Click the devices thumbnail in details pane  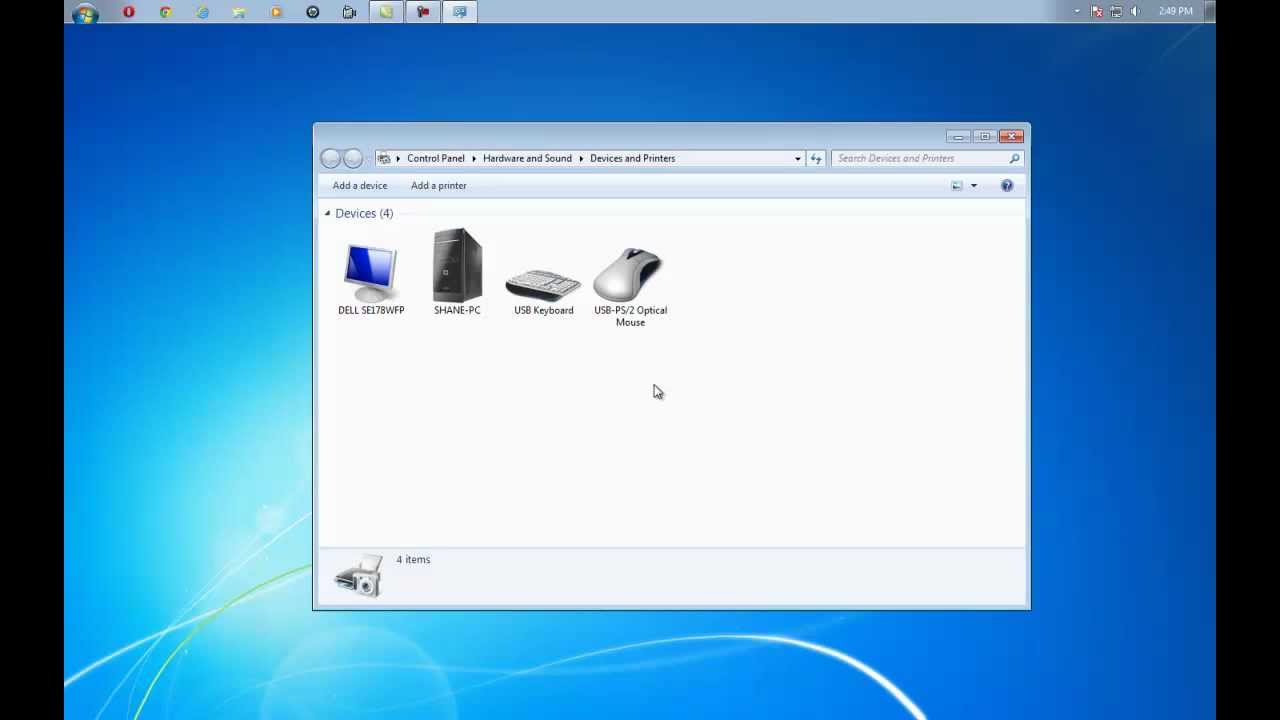pyautogui.click(x=358, y=576)
